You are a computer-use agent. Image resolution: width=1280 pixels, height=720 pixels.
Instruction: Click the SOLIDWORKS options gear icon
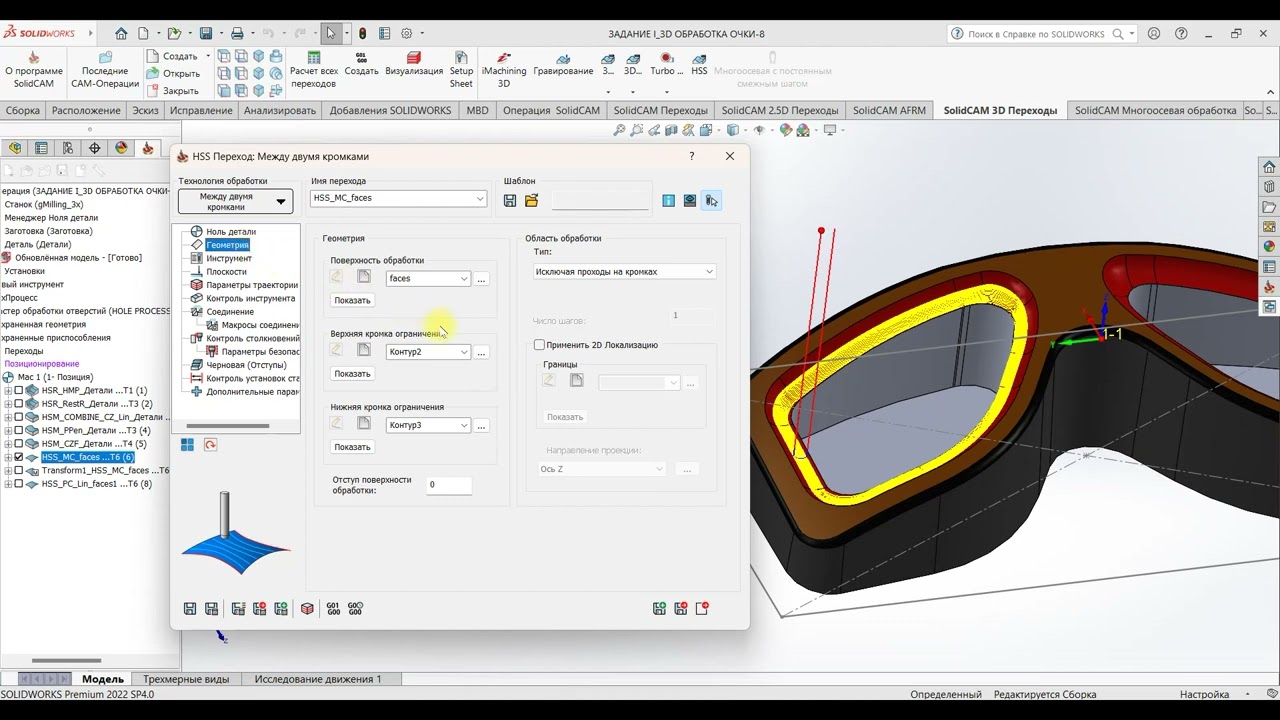pyautogui.click(x=407, y=33)
